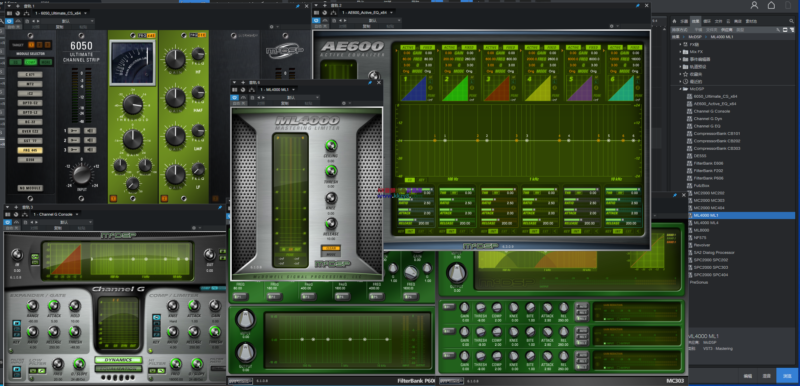Switch to the Files tab in browser
This screenshot has width=800, height=386.
pos(718,21)
